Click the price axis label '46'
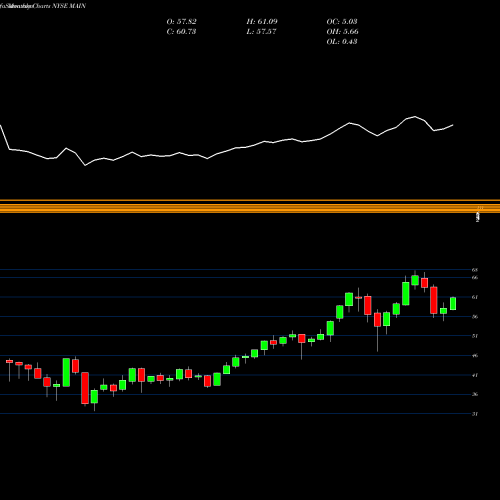This screenshot has width=500, height=500. point(475,356)
